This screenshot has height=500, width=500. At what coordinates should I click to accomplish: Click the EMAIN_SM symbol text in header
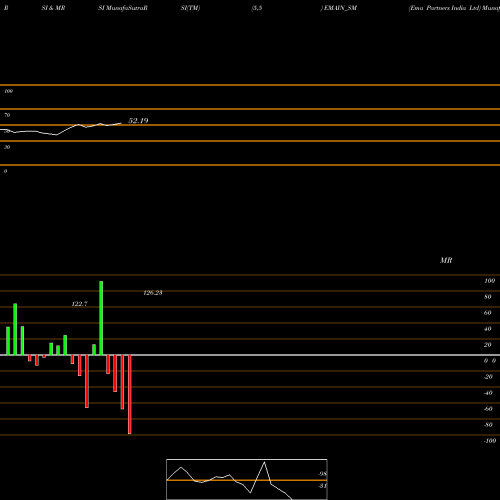point(340,8)
